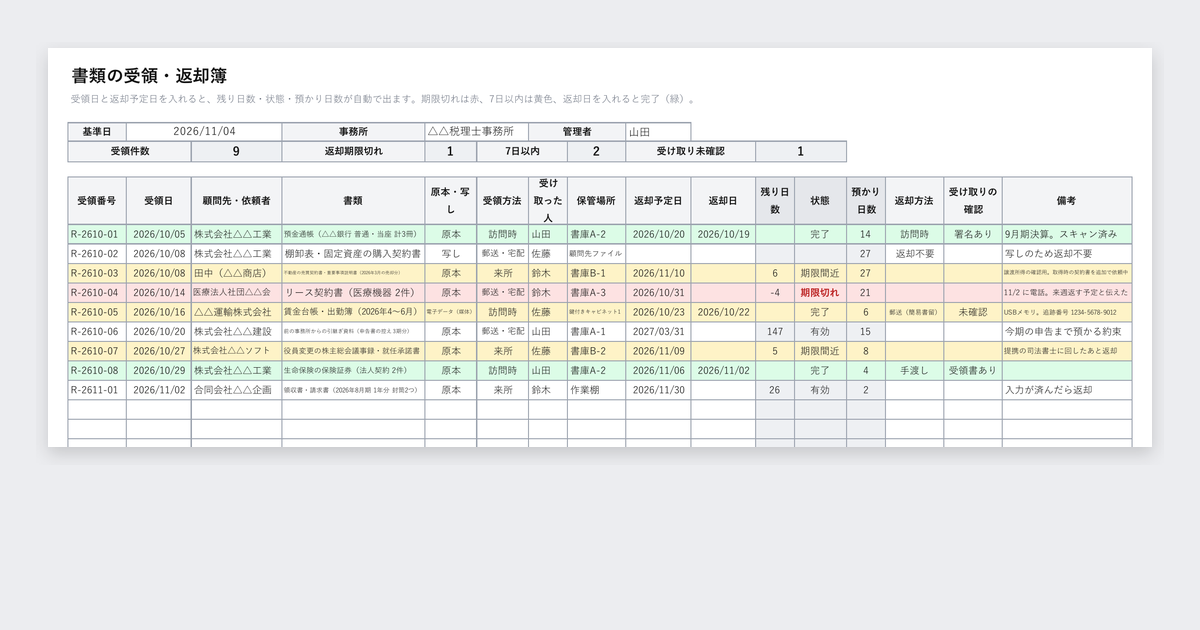Click remaining days value 147

tap(775, 332)
